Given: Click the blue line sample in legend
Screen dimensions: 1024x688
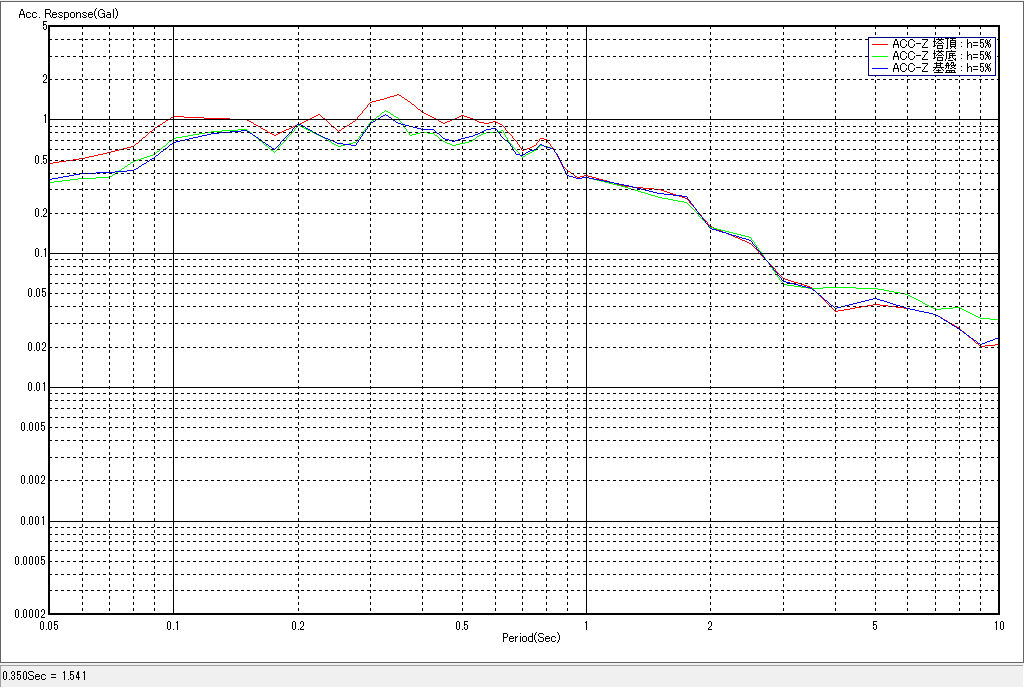Looking at the screenshot, I should (x=879, y=68).
